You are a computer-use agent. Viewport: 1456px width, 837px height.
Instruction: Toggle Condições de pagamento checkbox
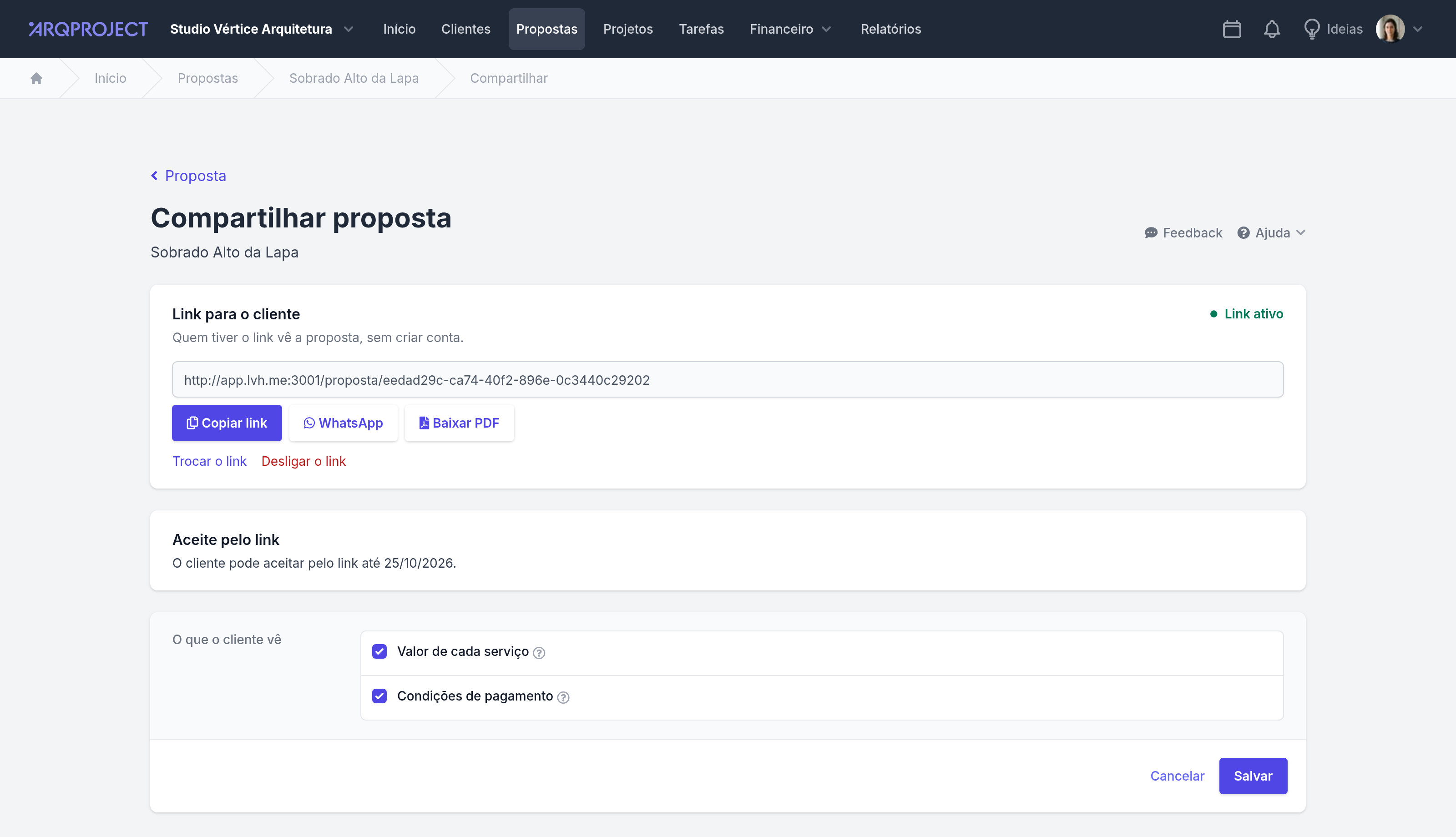[x=379, y=696]
